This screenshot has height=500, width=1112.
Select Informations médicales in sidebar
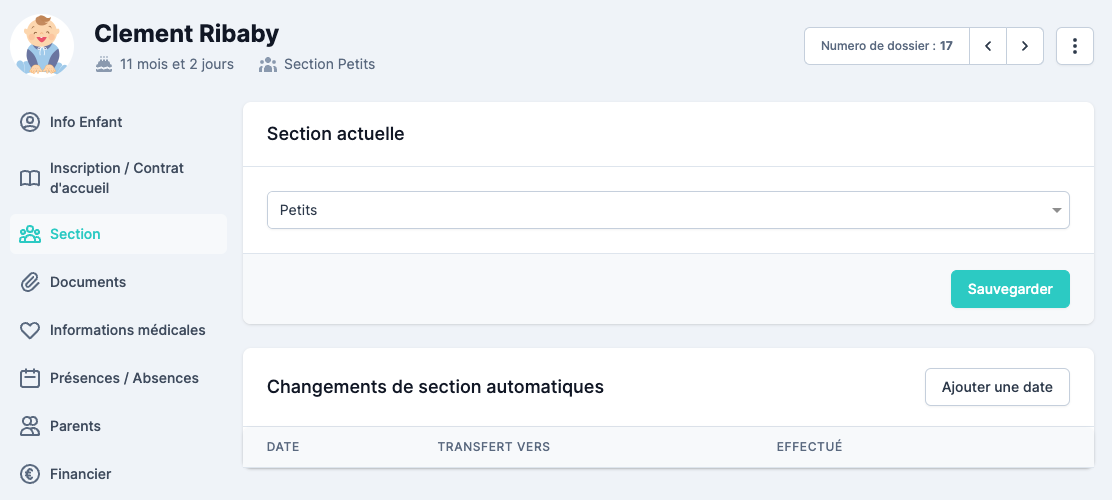coord(127,330)
